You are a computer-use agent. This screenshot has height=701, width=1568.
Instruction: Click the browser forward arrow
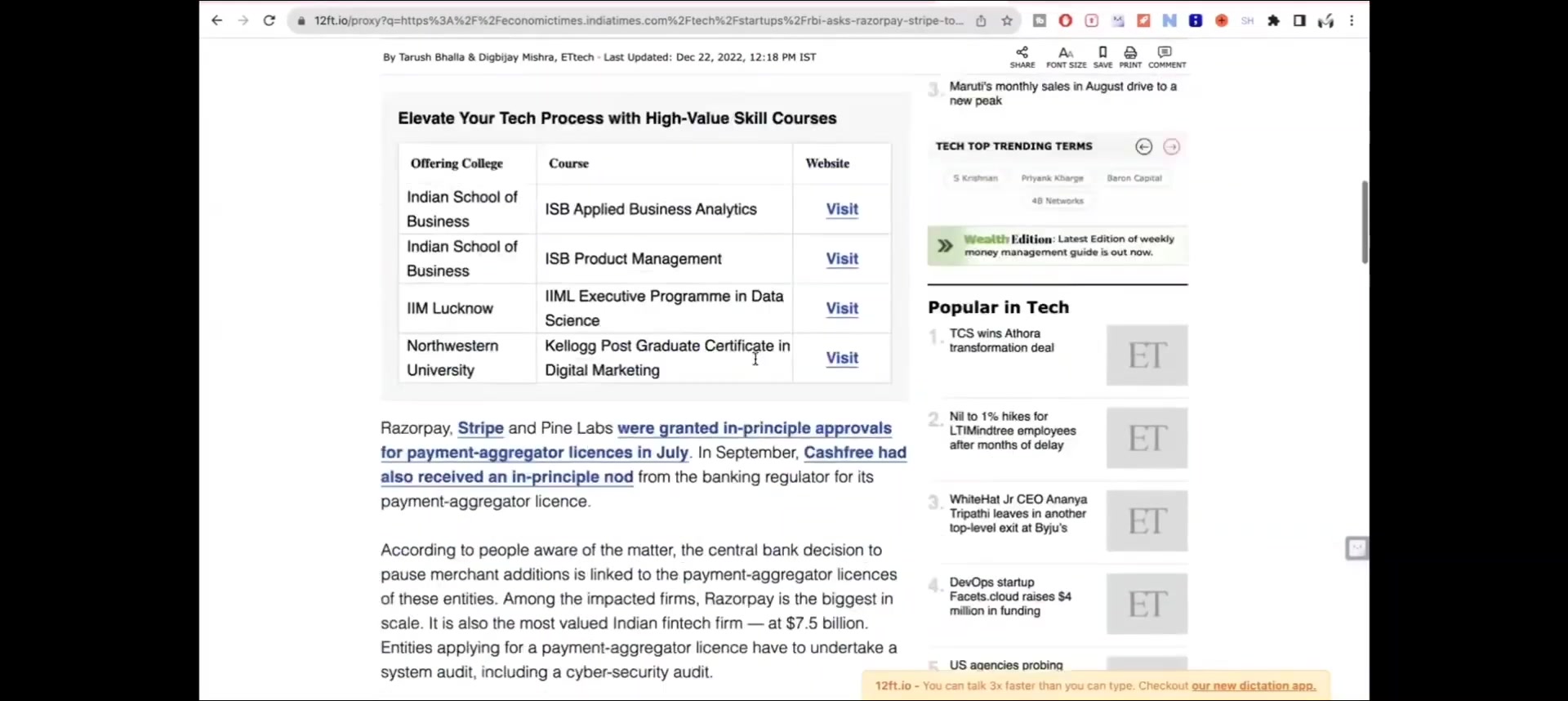pos(243,20)
